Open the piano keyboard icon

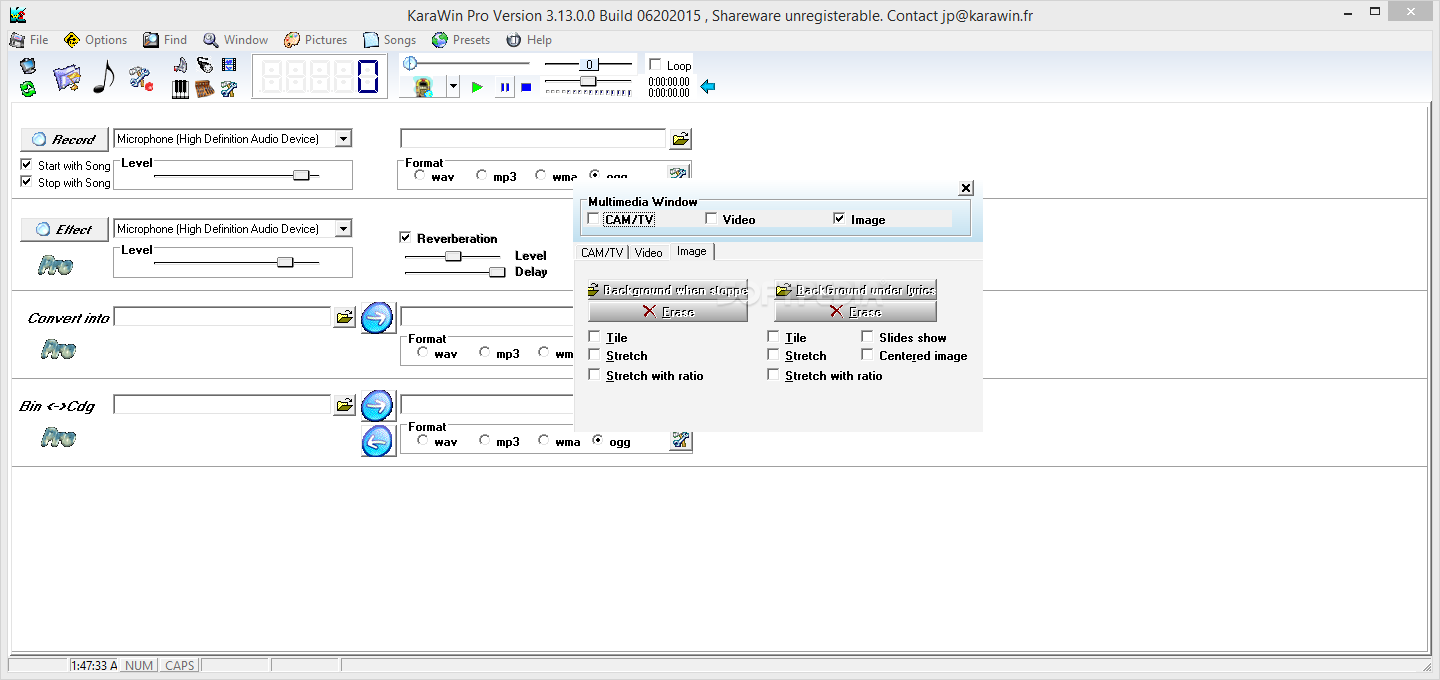(181, 89)
